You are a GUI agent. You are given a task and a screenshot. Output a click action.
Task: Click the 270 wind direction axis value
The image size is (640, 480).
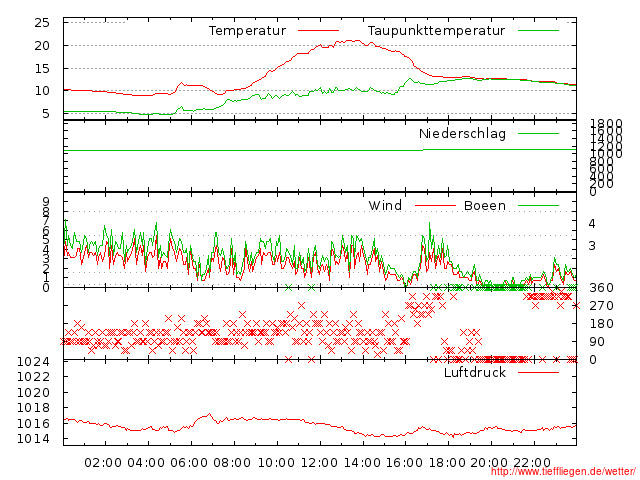coord(601,306)
